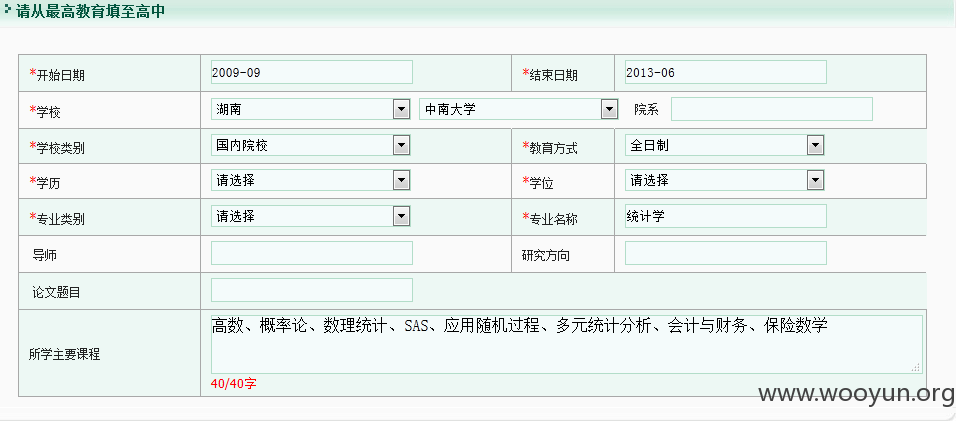Click the start date field showing 2009-09
The width and height of the screenshot is (964, 422).
pos(312,72)
